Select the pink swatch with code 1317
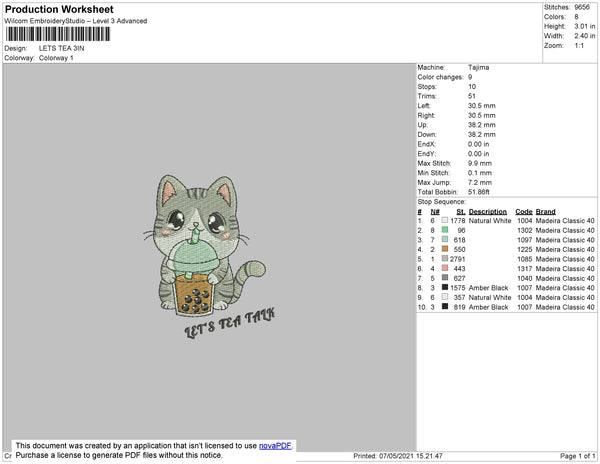The width and height of the screenshot is (600, 464). coord(445,268)
